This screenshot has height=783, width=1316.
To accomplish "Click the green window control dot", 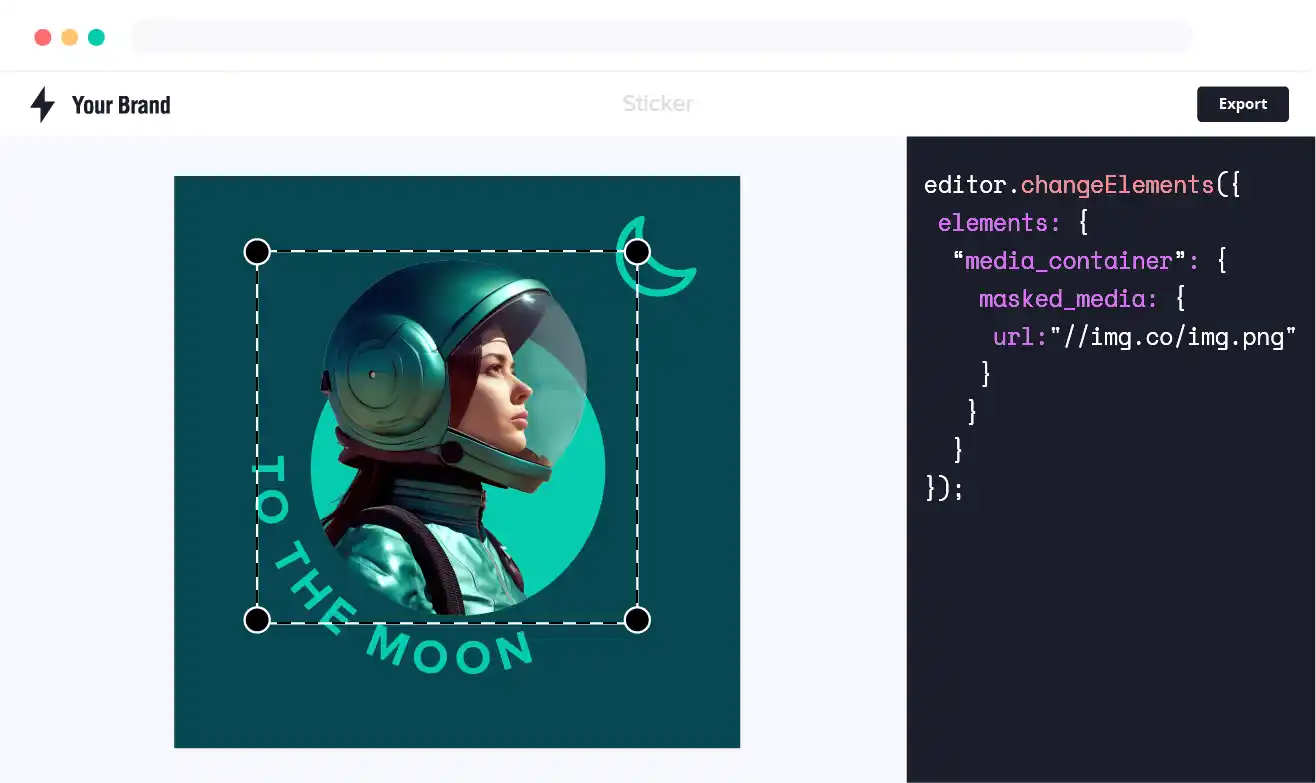I will pyautogui.click(x=96, y=37).
